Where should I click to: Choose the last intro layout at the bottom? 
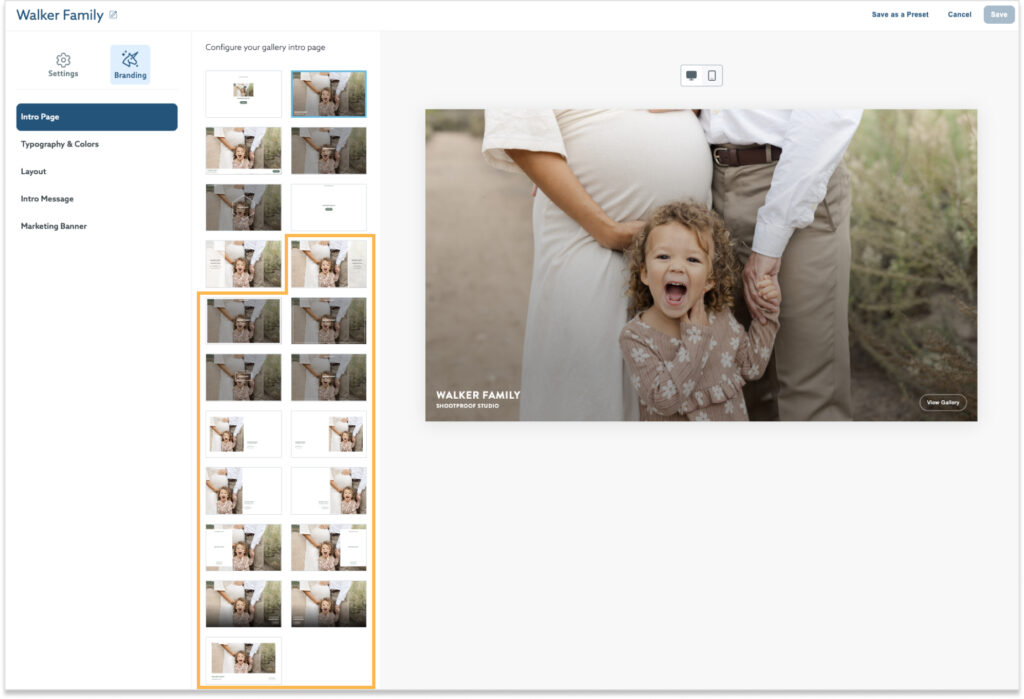[243, 659]
